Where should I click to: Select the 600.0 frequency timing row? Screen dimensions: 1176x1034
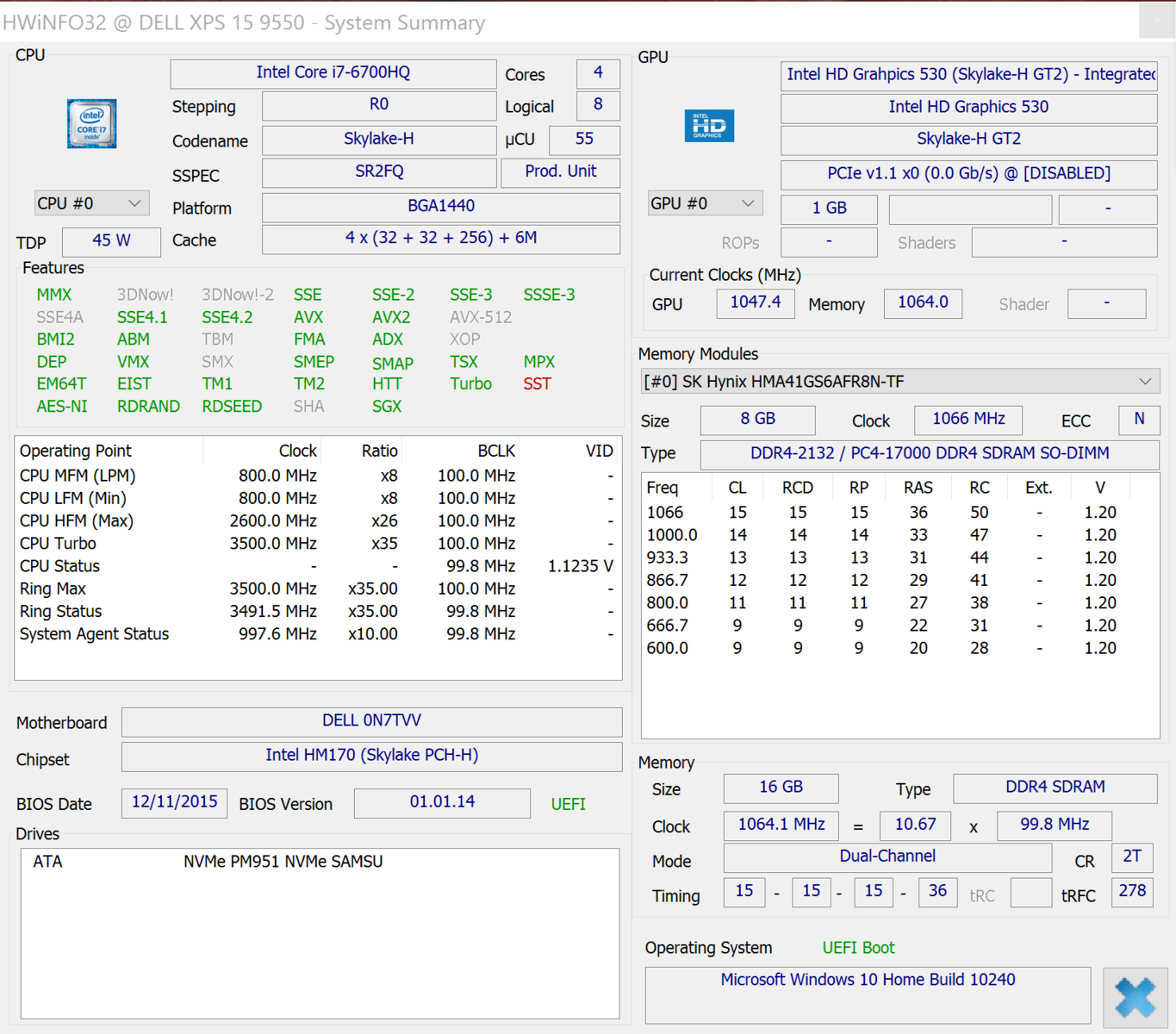pos(899,648)
